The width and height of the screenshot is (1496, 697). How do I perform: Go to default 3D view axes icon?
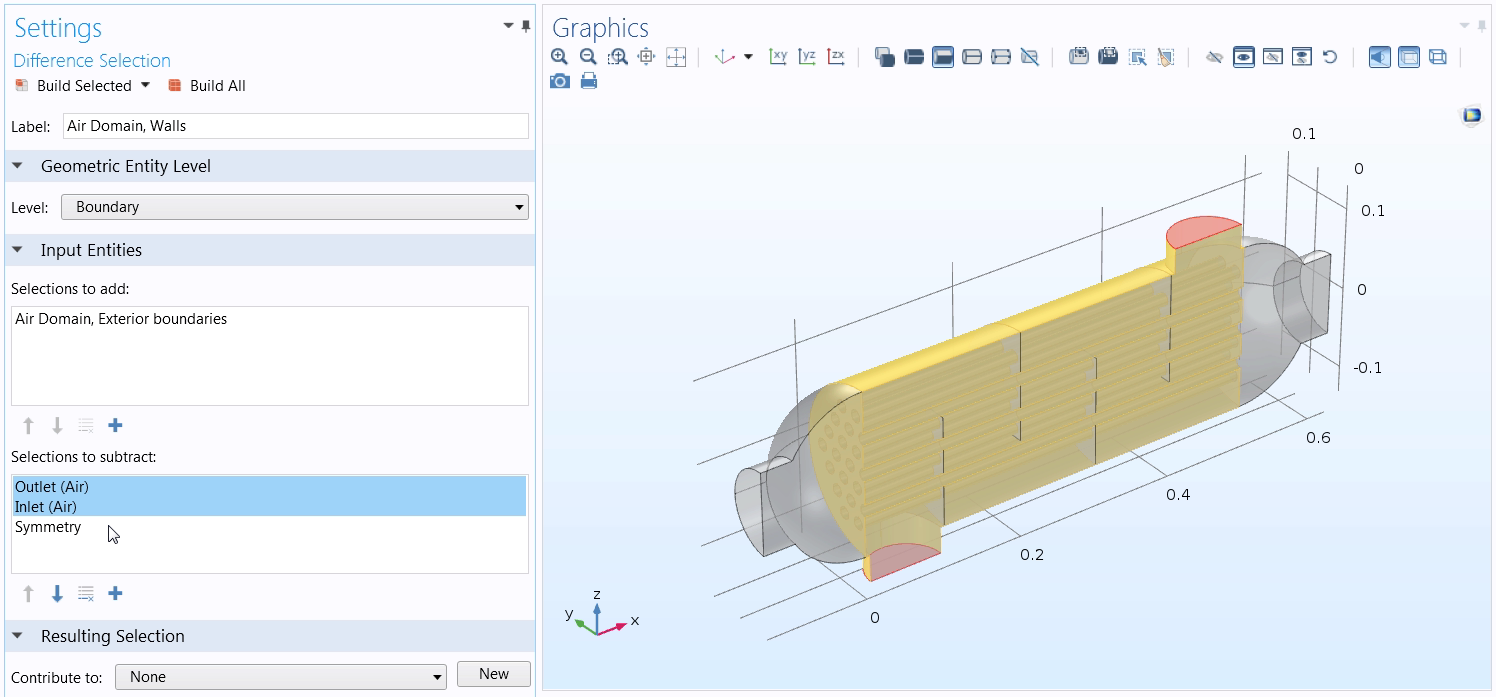[725, 57]
